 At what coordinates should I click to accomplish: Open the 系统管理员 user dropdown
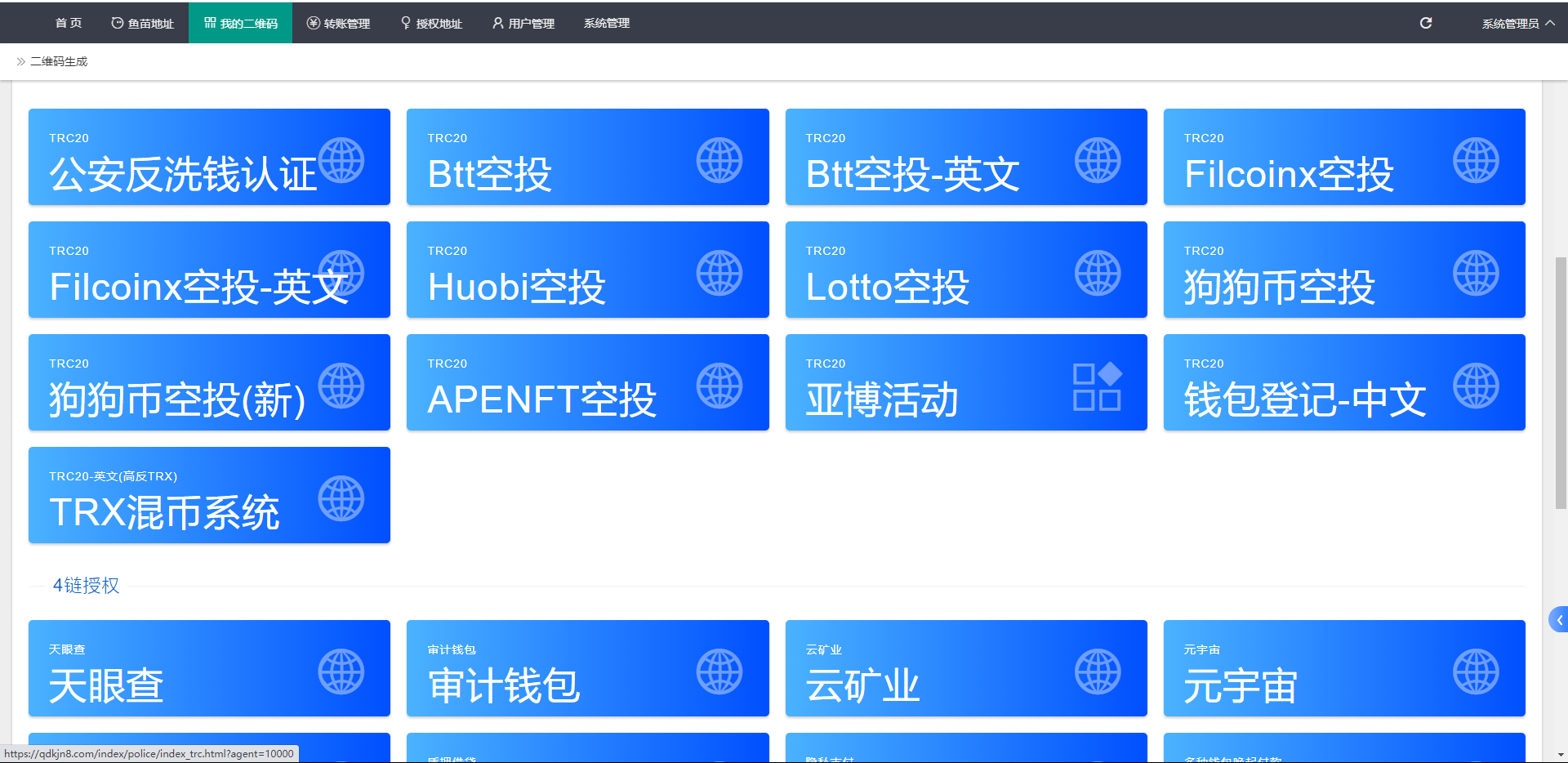click(x=1517, y=23)
